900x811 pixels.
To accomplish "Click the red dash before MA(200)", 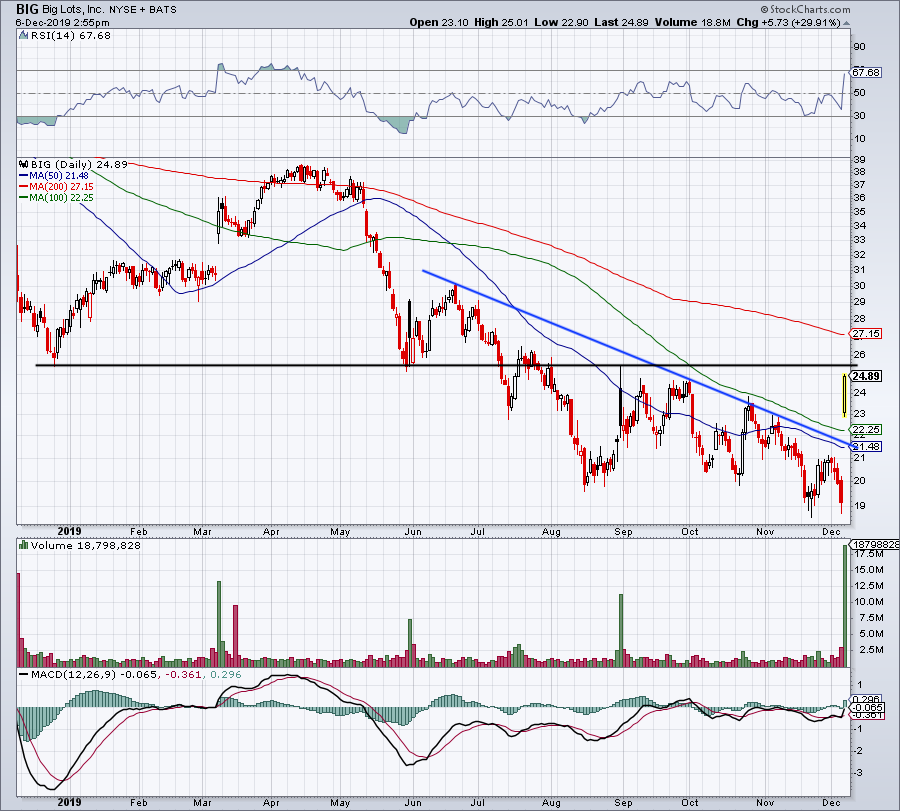I will 24,187.
